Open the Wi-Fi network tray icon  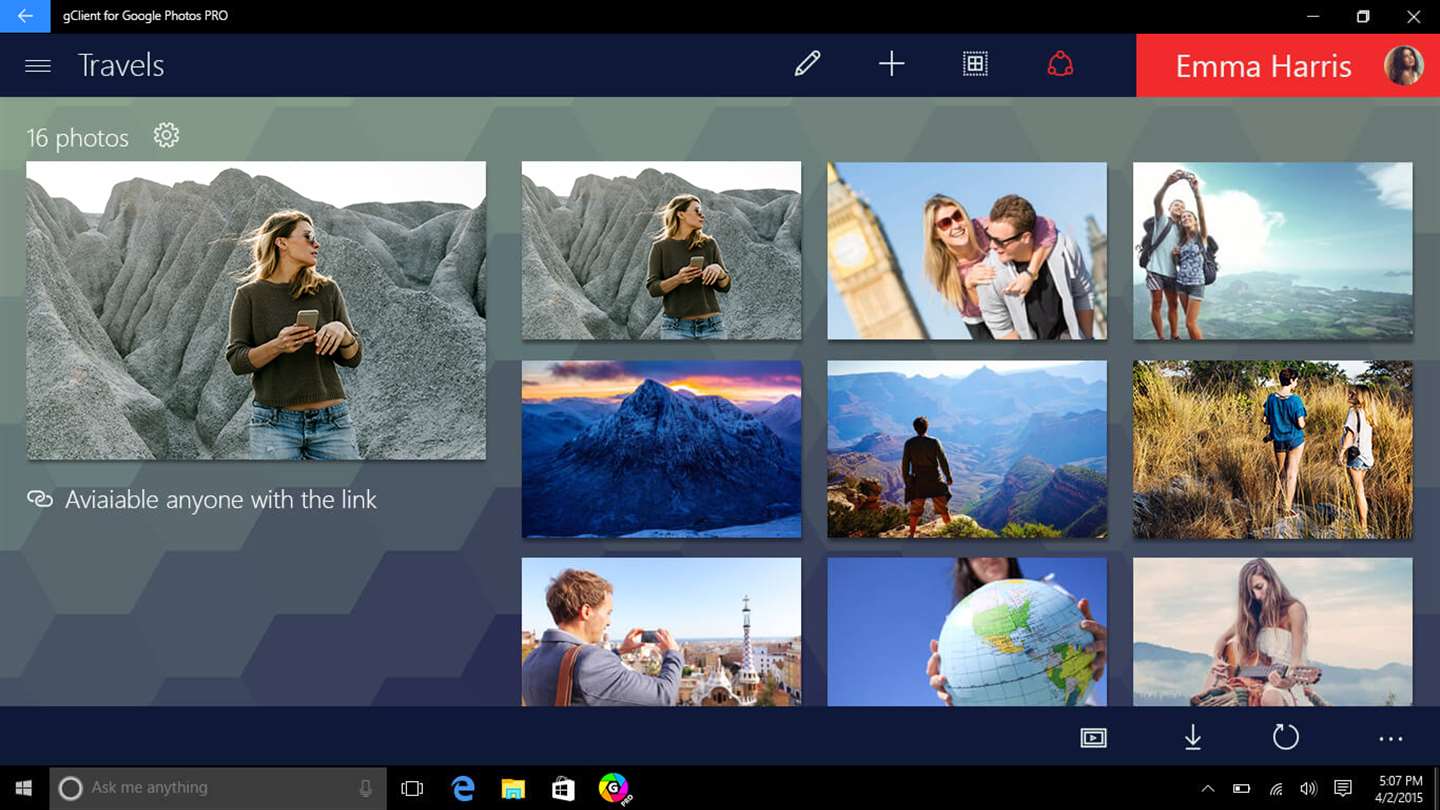(x=1276, y=789)
